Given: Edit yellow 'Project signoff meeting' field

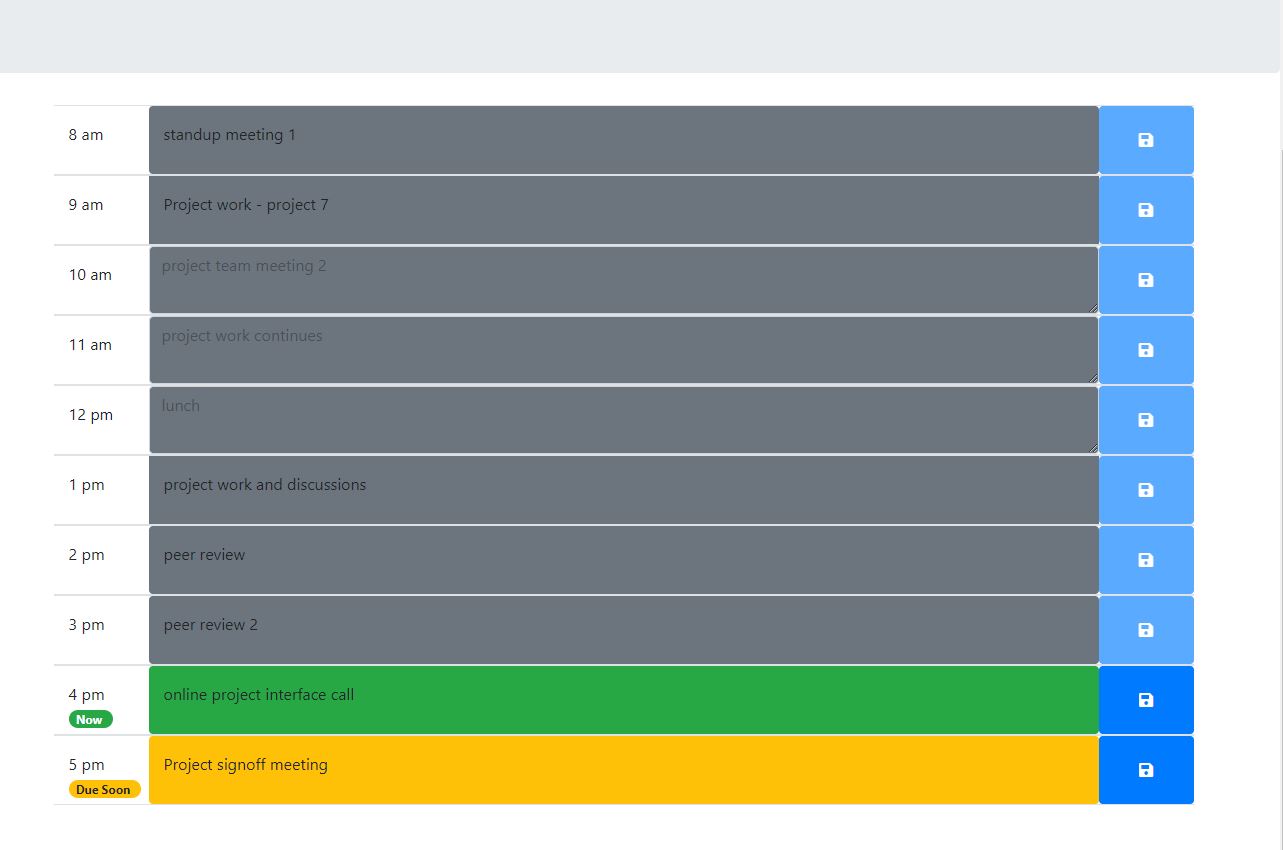Looking at the screenshot, I should (624, 770).
